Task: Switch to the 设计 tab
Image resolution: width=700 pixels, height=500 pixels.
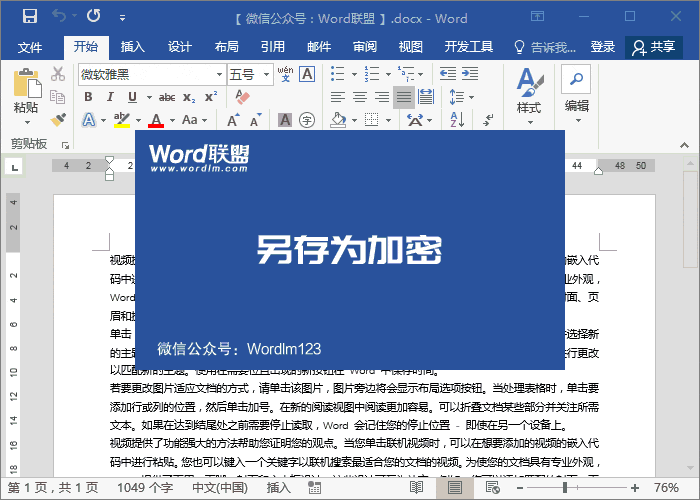Action: pyautogui.click(x=179, y=47)
